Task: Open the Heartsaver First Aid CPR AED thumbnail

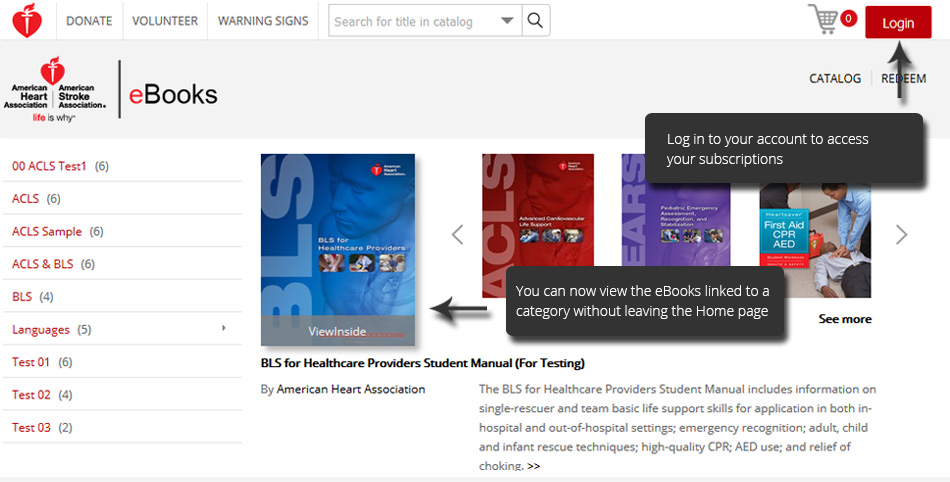Action: pyautogui.click(x=815, y=240)
